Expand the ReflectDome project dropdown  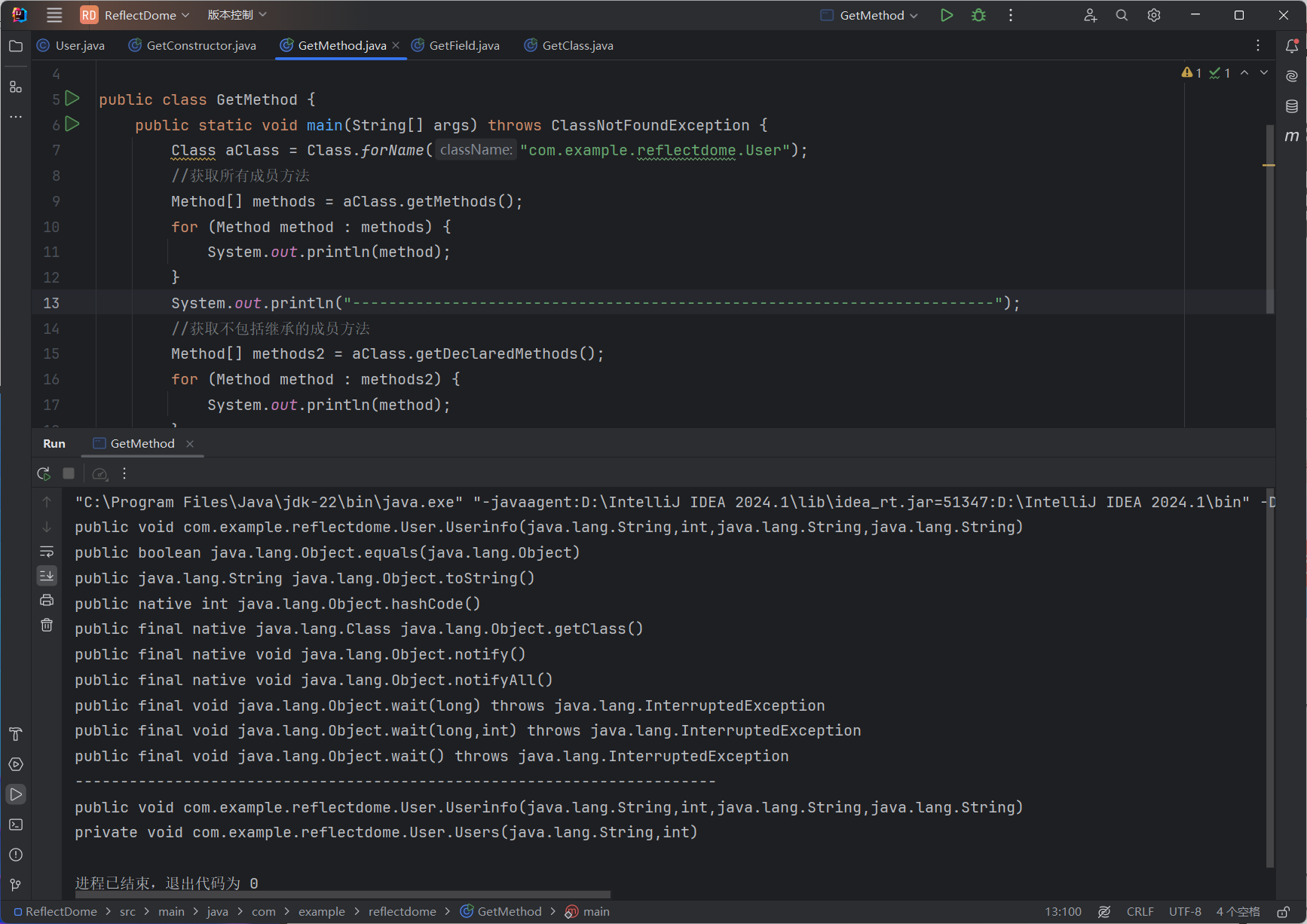tap(140, 15)
